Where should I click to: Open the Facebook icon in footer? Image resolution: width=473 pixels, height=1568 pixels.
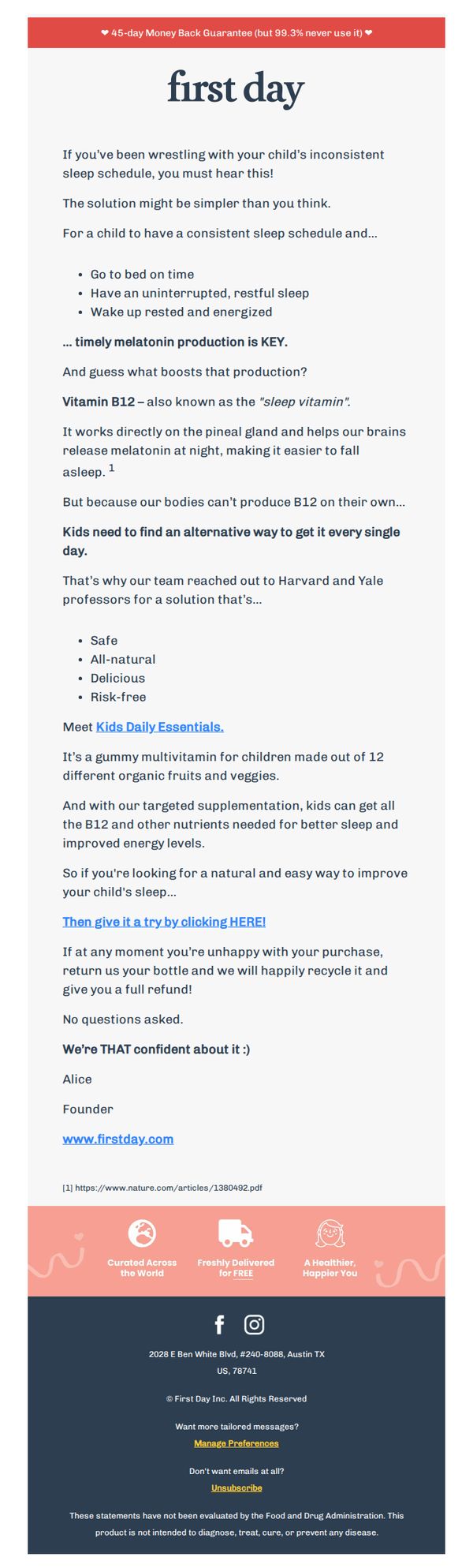[x=220, y=1324]
